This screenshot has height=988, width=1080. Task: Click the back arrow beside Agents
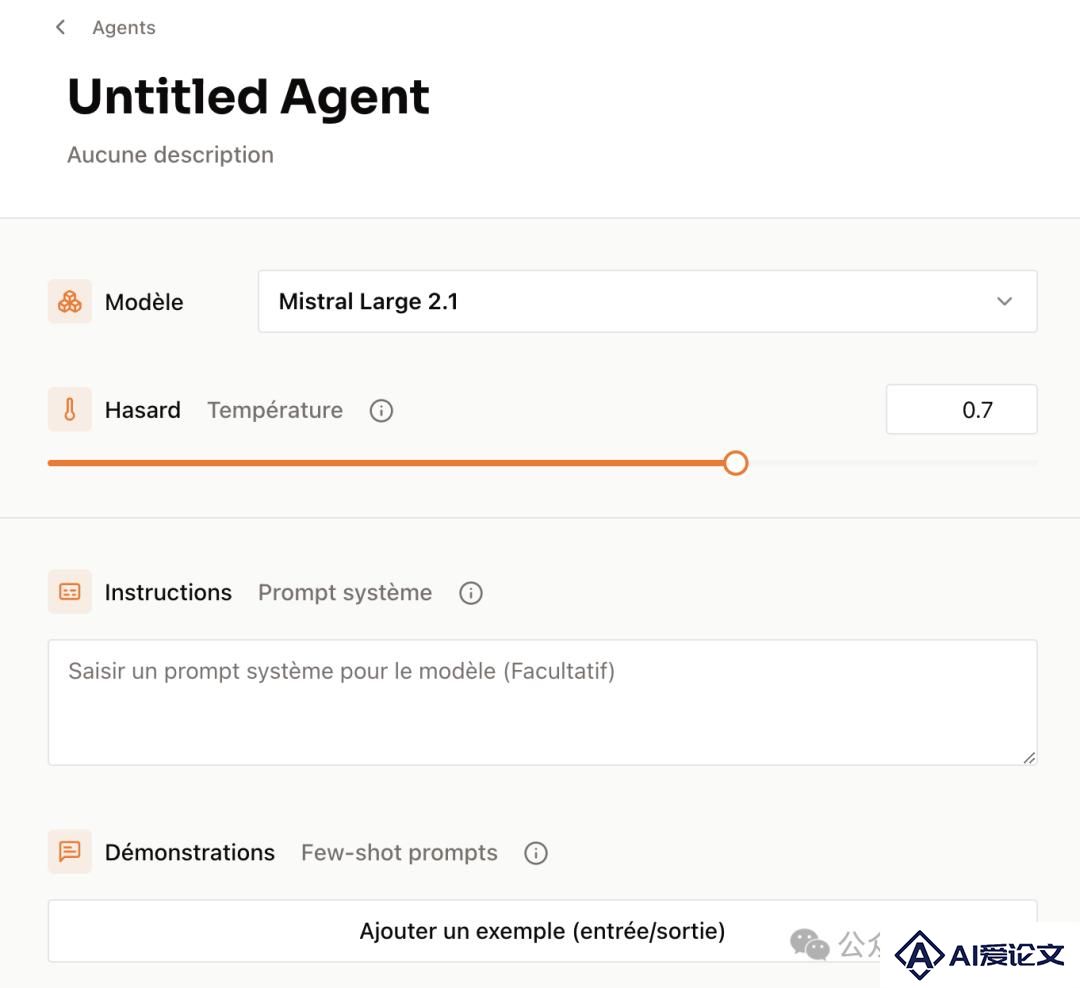click(61, 27)
